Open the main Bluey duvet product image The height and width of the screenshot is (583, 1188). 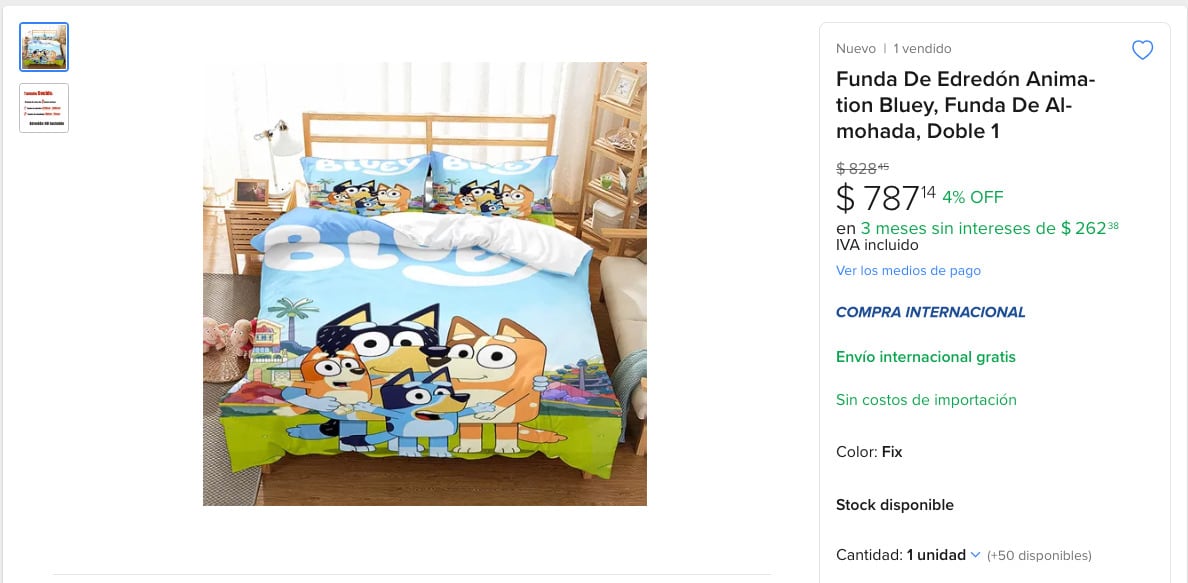(425, 284)
